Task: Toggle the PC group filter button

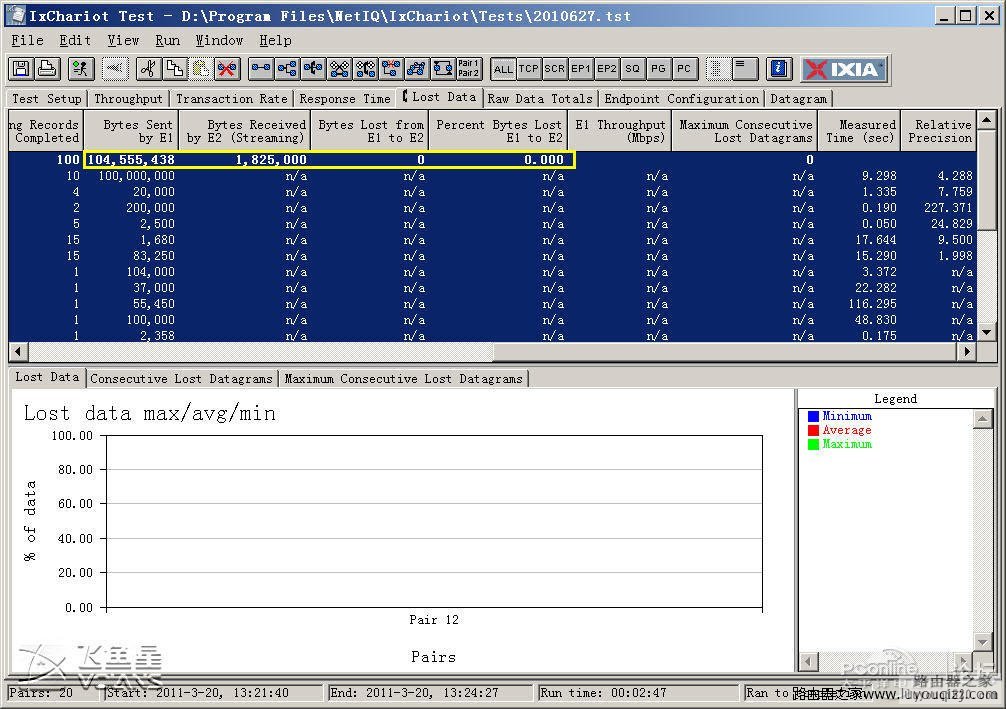Action: (x=684, y=69)
